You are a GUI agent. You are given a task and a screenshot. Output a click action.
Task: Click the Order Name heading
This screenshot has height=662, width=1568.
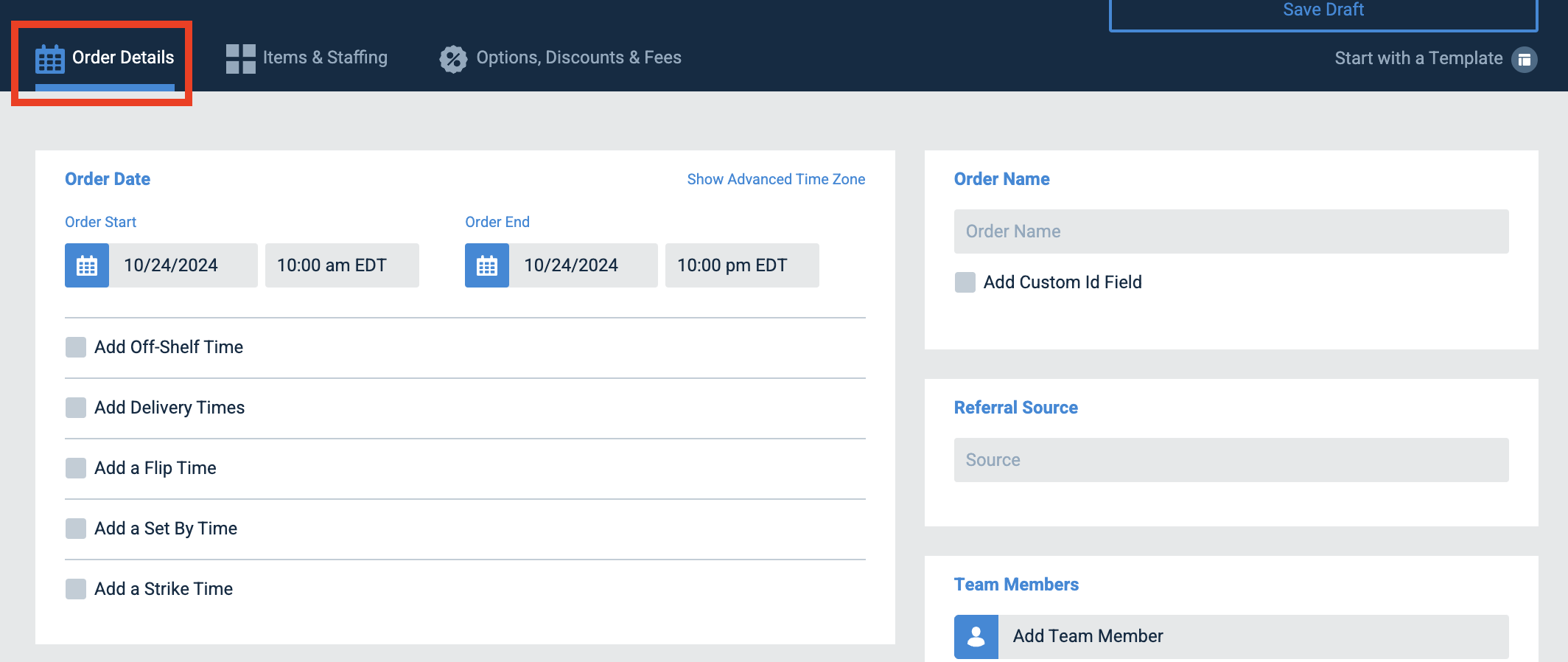coord(1001,179)
